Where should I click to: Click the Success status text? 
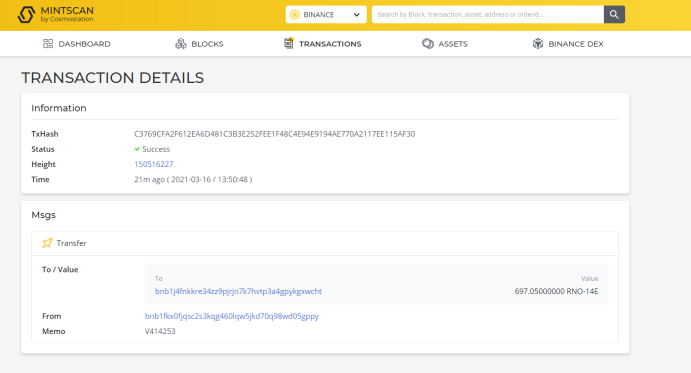(x=156, y=149)
